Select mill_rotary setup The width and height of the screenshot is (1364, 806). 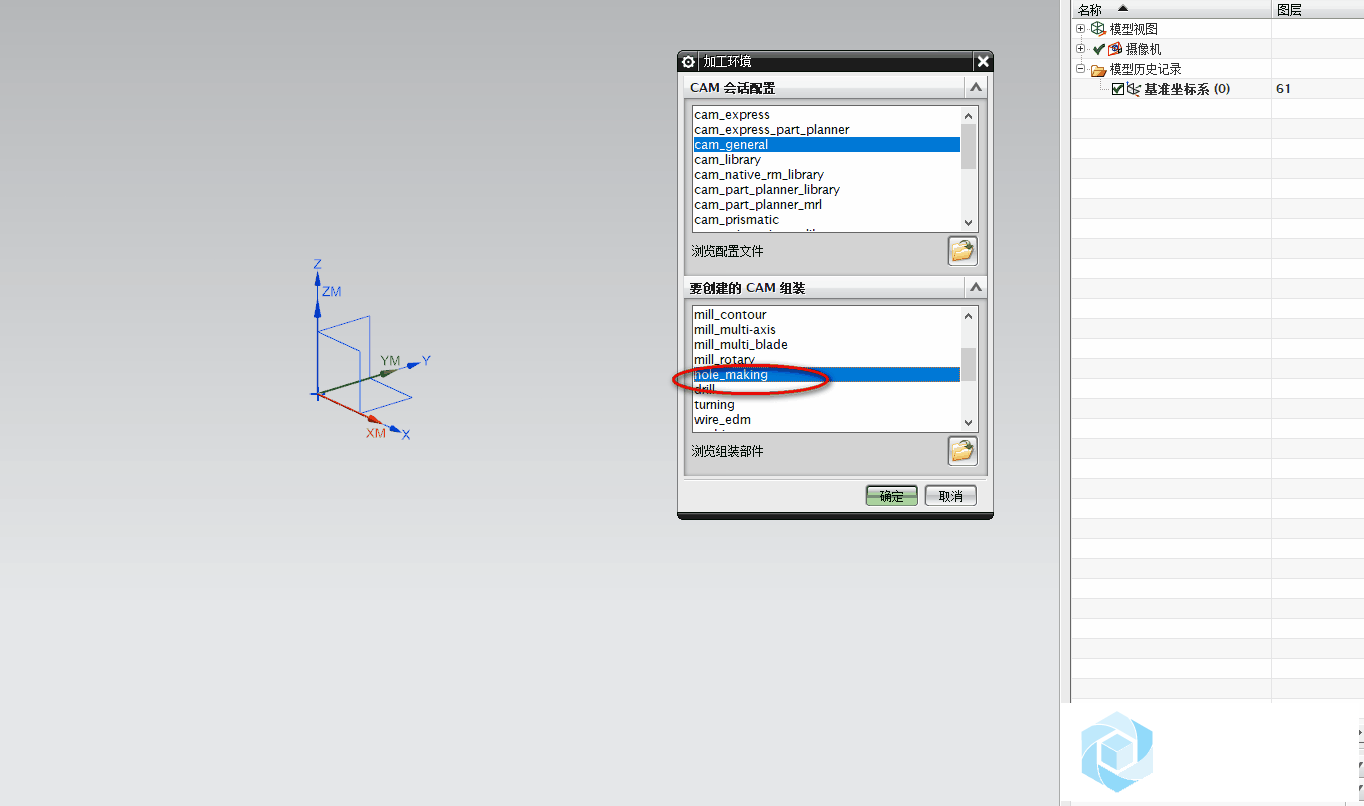pyautogui.click(x=826, y=360)
